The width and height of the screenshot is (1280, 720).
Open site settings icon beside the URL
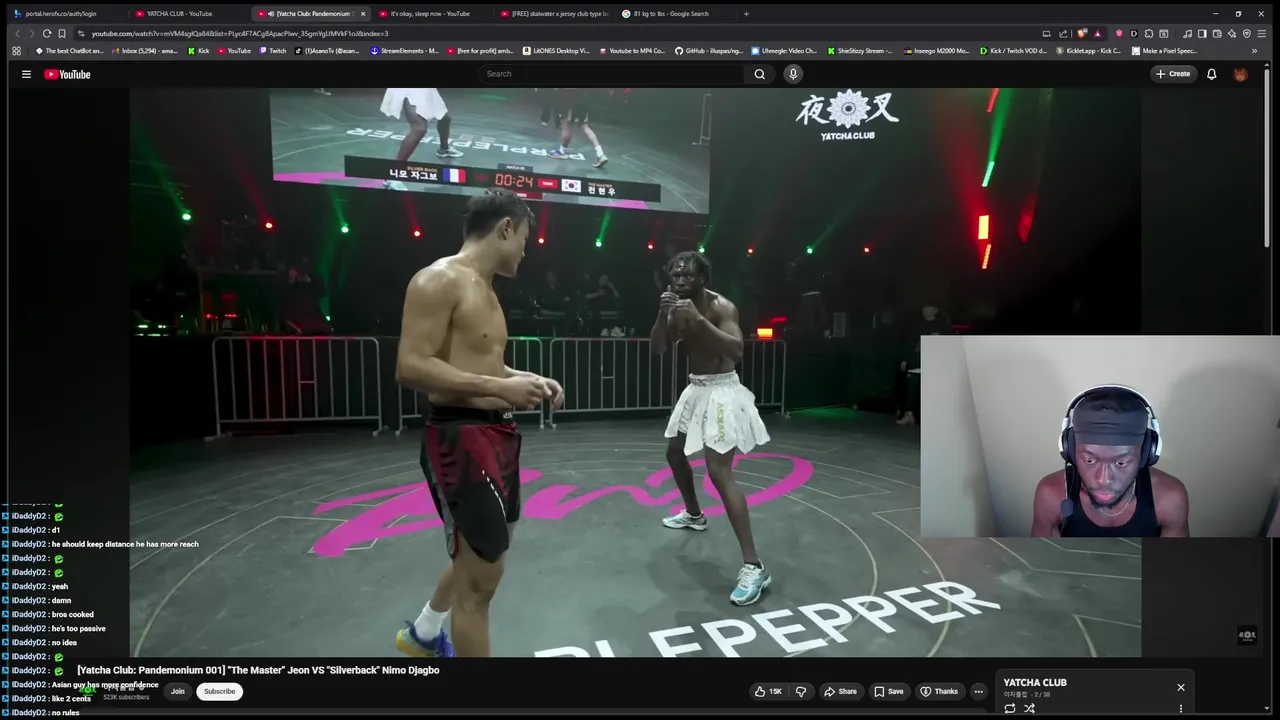tap(81, 33)
